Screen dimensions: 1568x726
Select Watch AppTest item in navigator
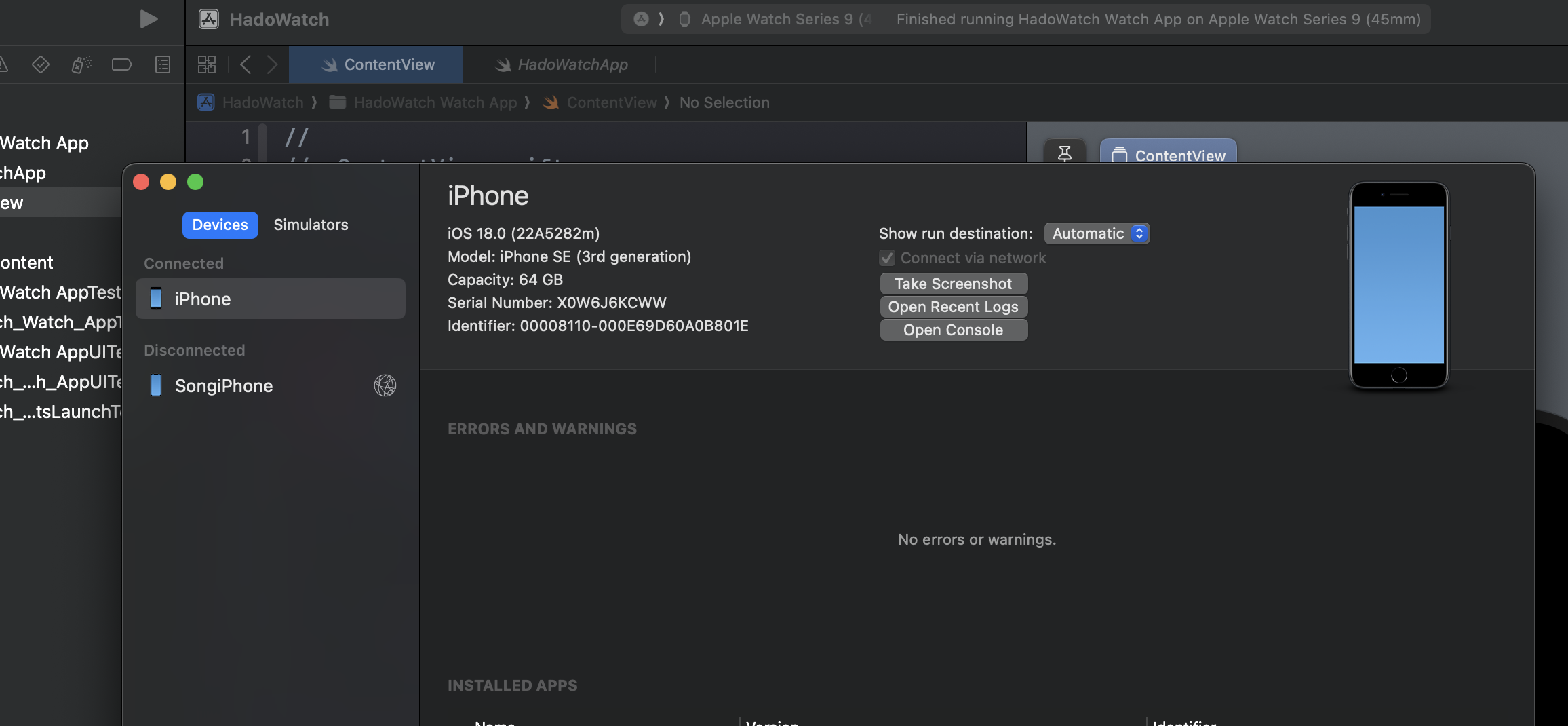click(61, 292)
